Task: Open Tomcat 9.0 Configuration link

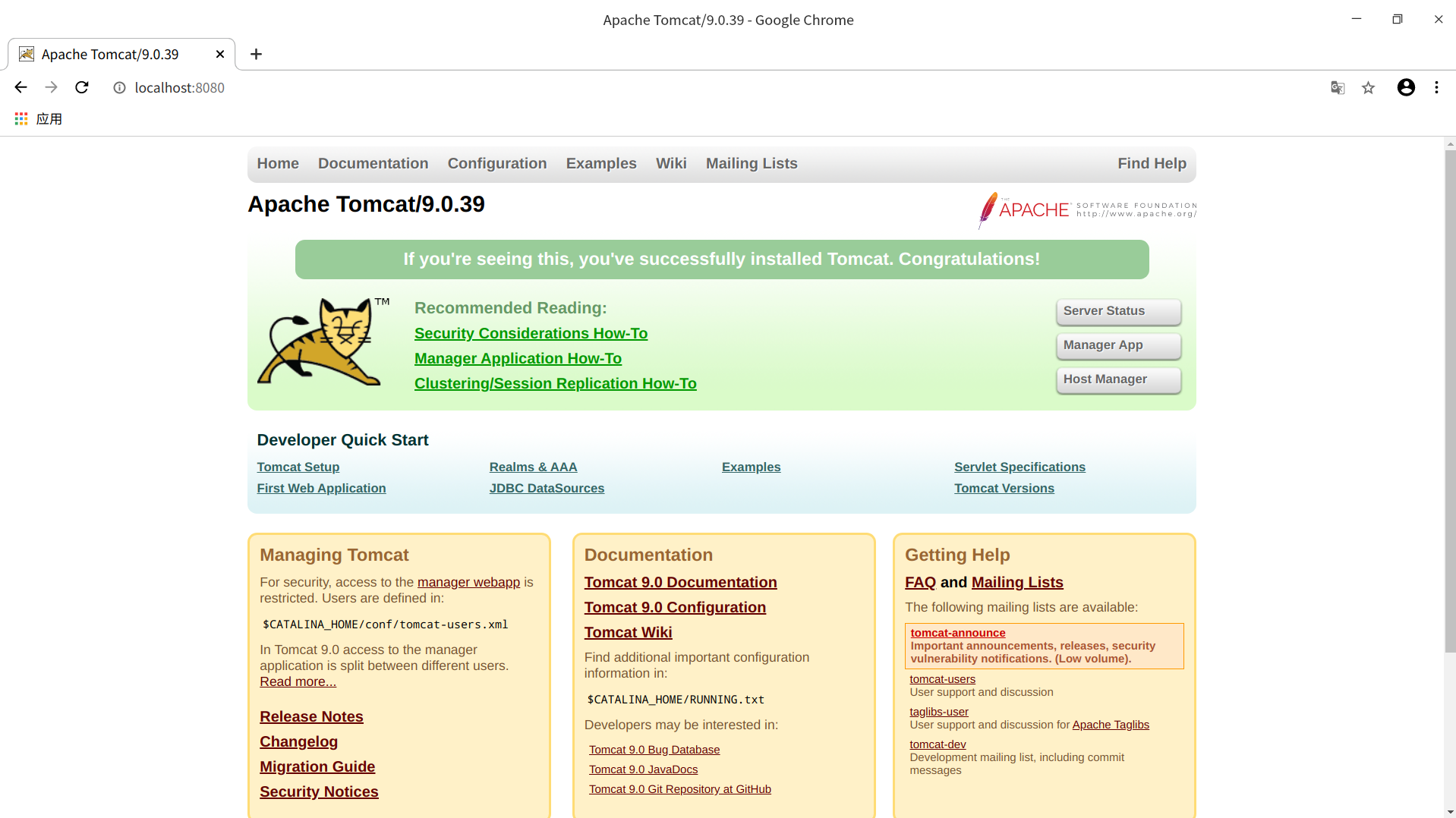Action: (x=675, y=607)
